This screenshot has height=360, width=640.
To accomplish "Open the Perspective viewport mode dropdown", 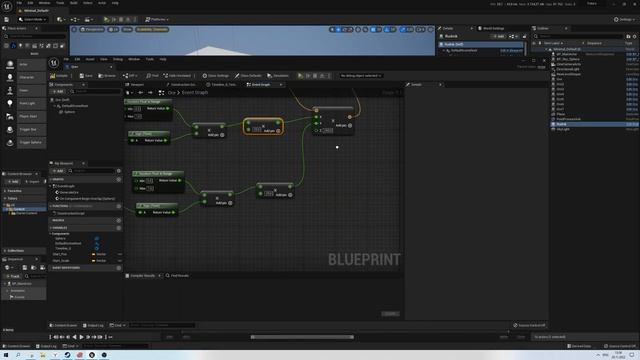I will (92, 29).
